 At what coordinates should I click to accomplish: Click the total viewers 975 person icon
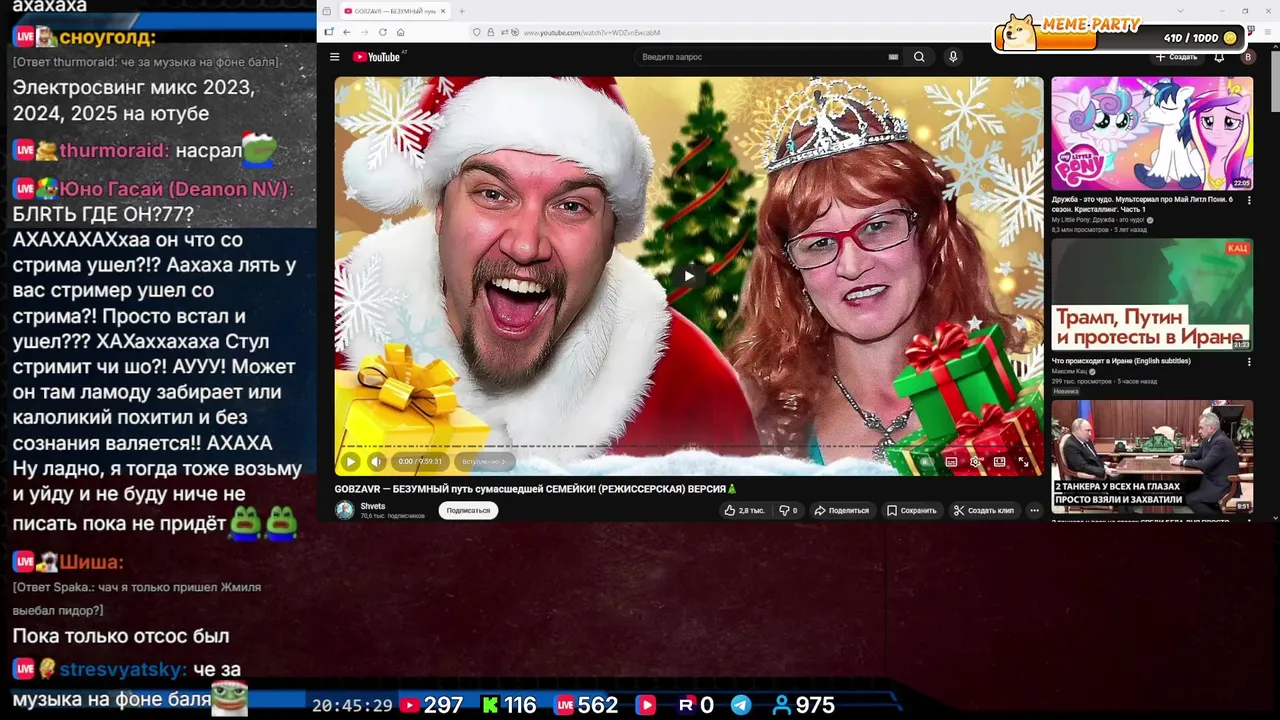[782, 705]
